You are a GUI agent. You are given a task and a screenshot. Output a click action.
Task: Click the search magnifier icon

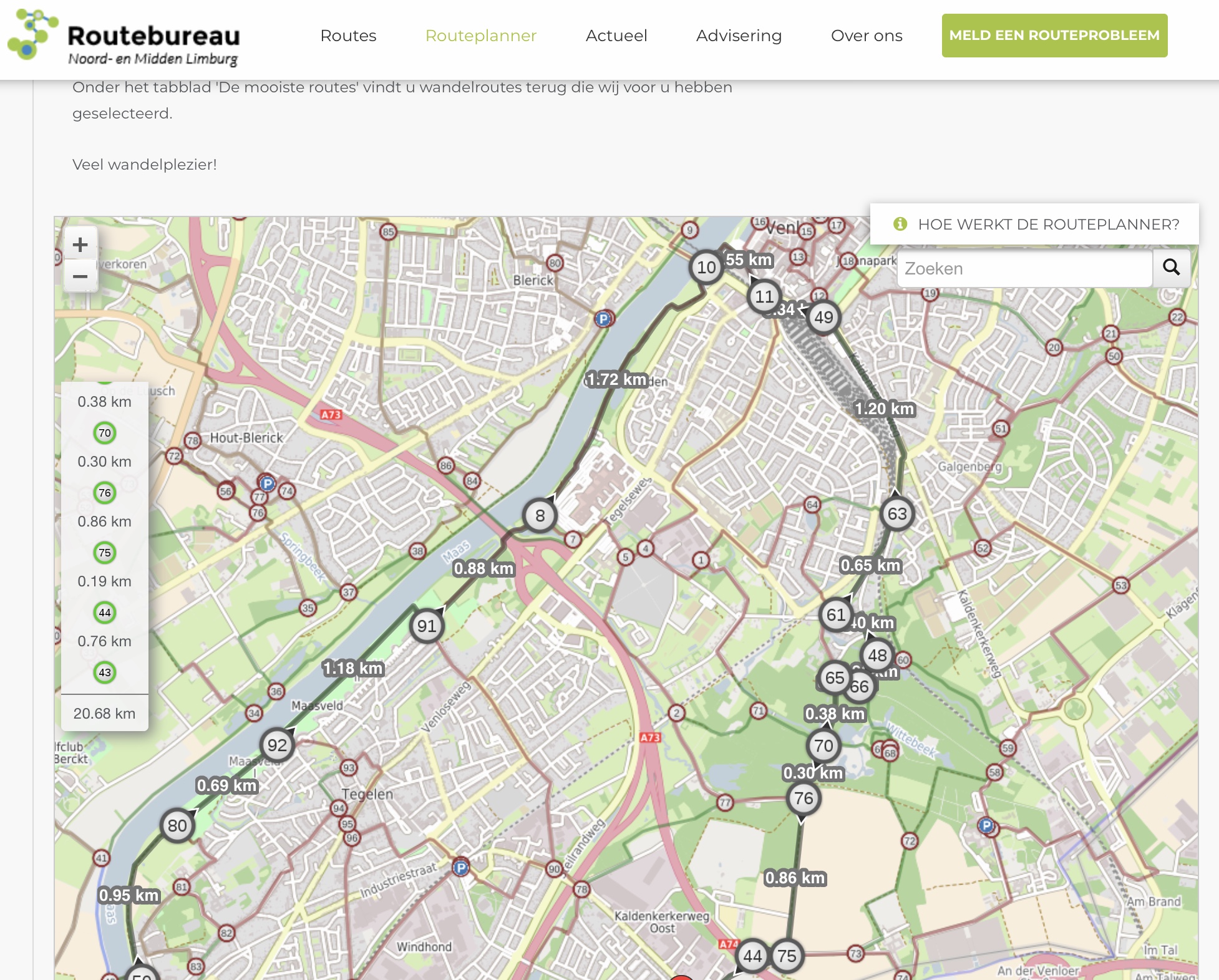(x=1171, y=268)
